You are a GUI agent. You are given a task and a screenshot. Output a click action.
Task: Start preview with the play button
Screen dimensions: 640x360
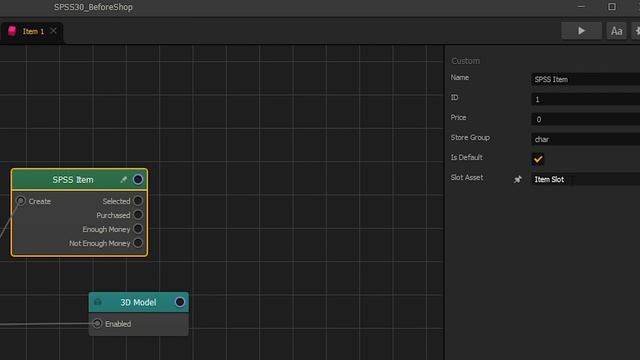[581, 31]
